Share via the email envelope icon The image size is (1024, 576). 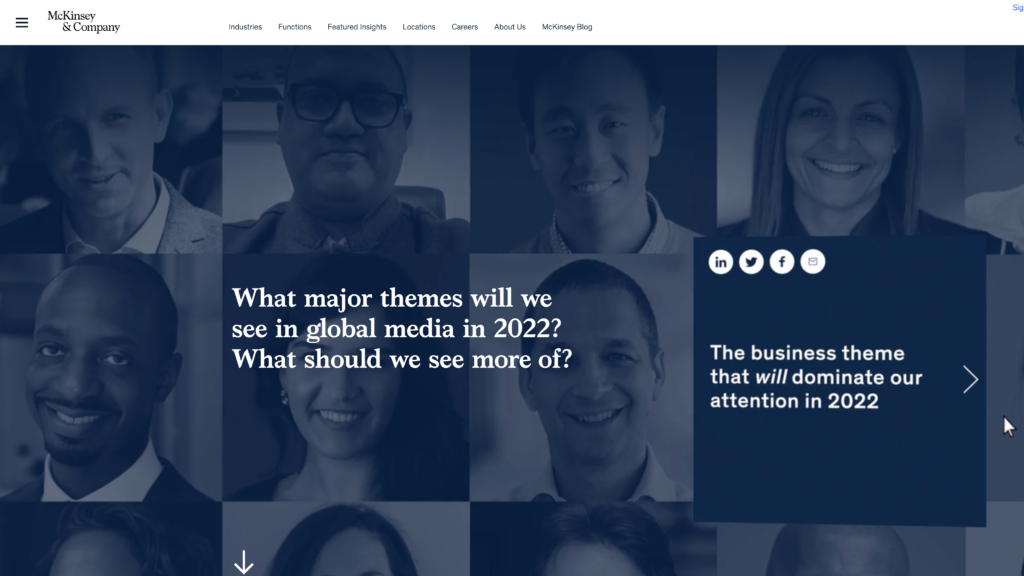812,262
